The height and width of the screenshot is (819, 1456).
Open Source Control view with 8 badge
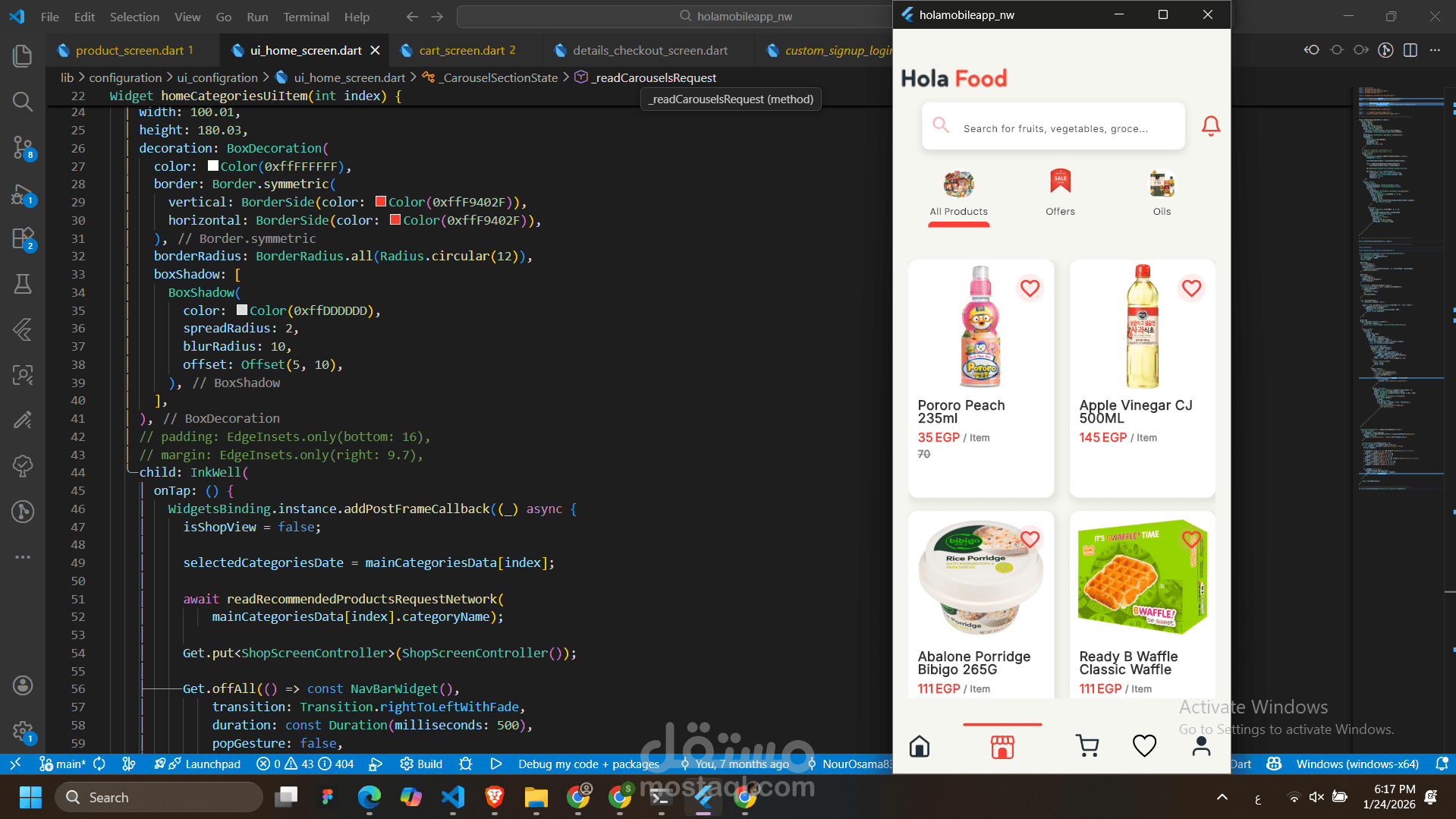point(23,147)
